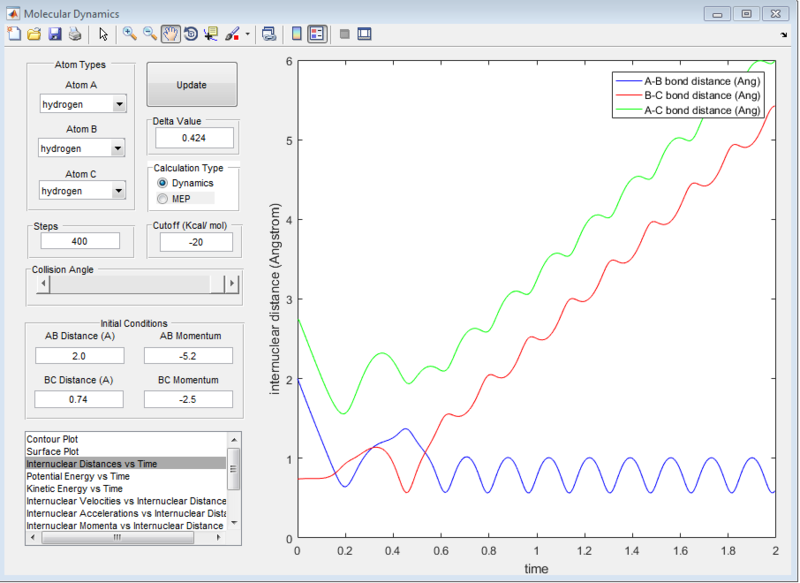
Task: Click the Print figure icon
Action: [75, 34]
